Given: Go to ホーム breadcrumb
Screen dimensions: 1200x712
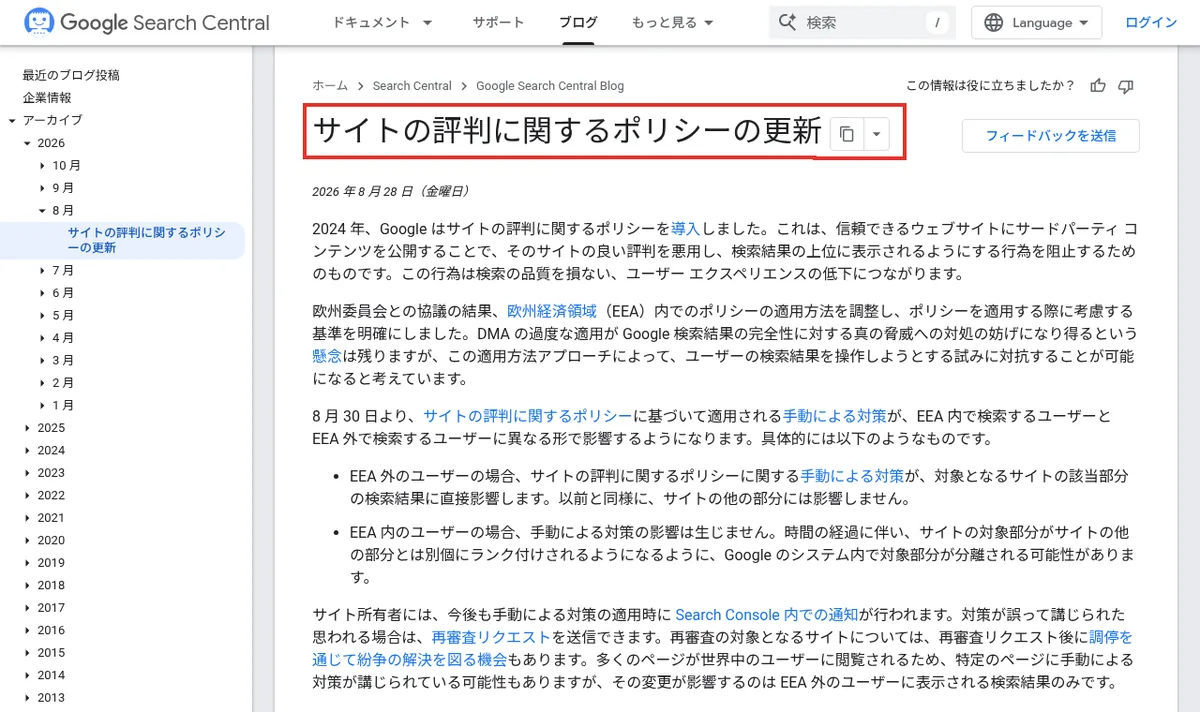Looking at the screenshot, I should tap(330, 86).
